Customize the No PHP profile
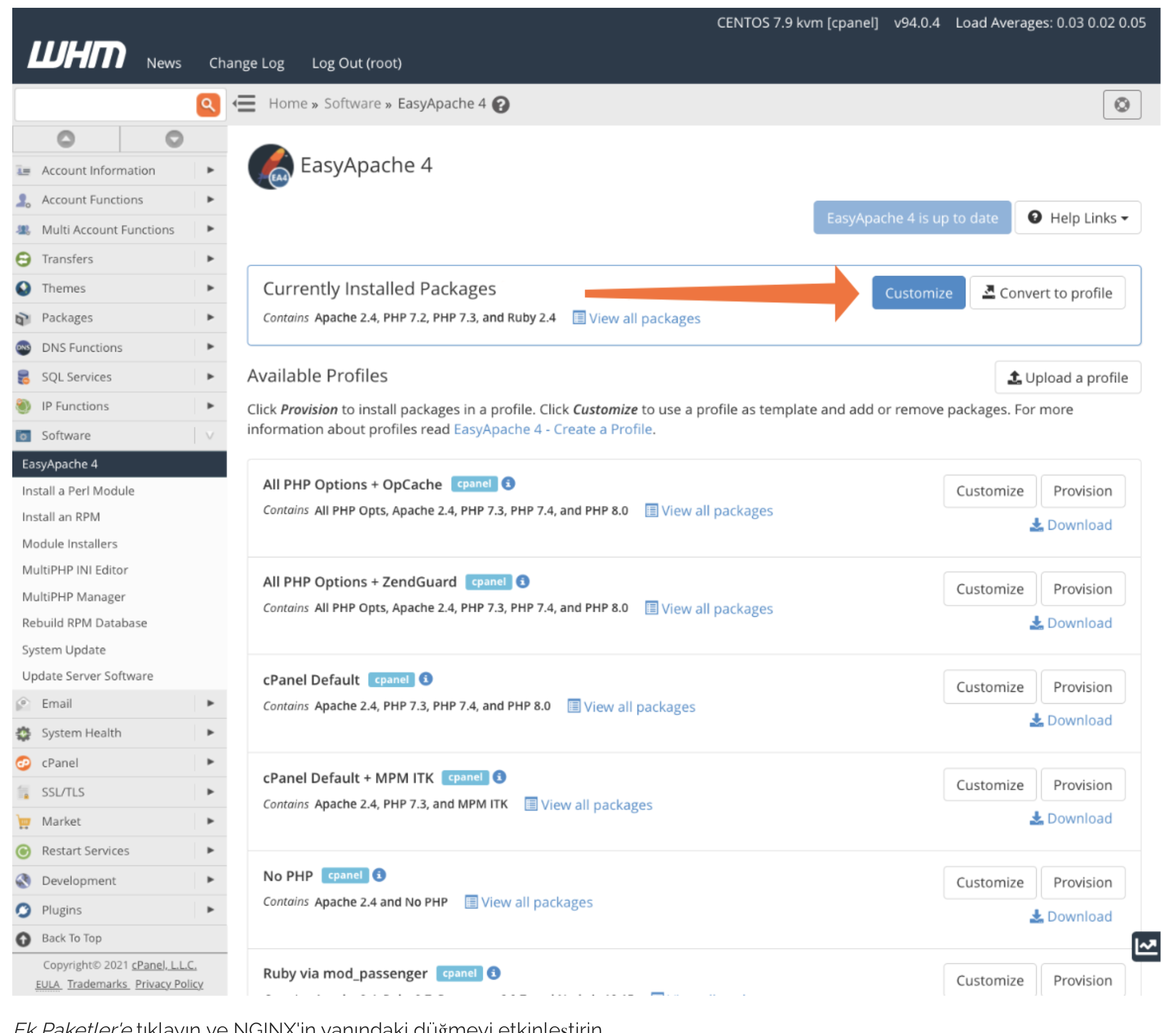The width and height of the screenshot is (1176, 1033). 989,882
